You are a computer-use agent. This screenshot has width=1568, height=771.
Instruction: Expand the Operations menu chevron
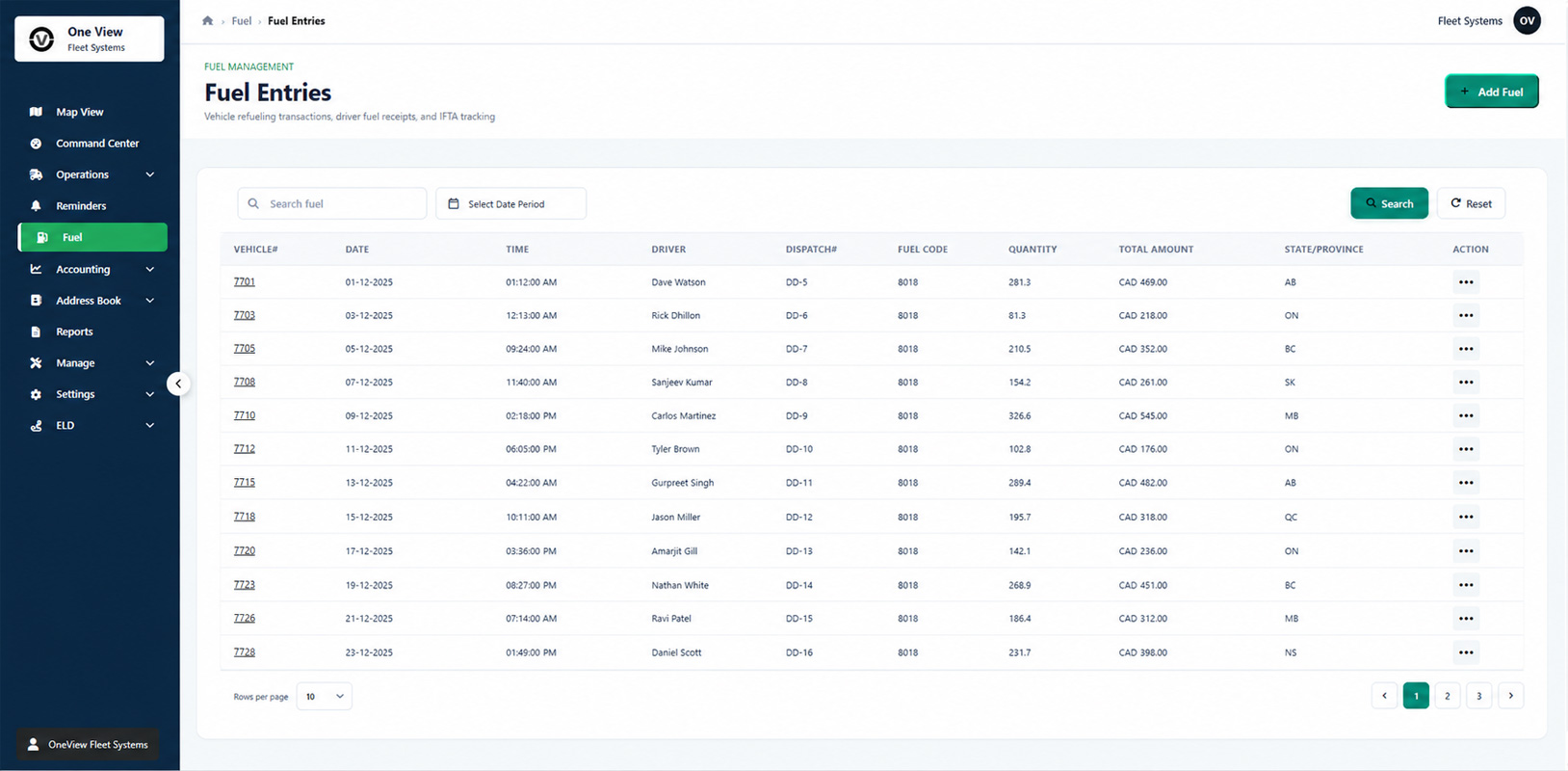pos(149,174)
